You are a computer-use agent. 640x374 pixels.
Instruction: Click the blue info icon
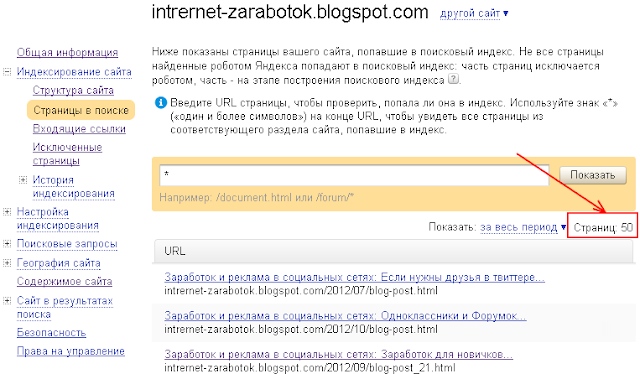[161, 103]
